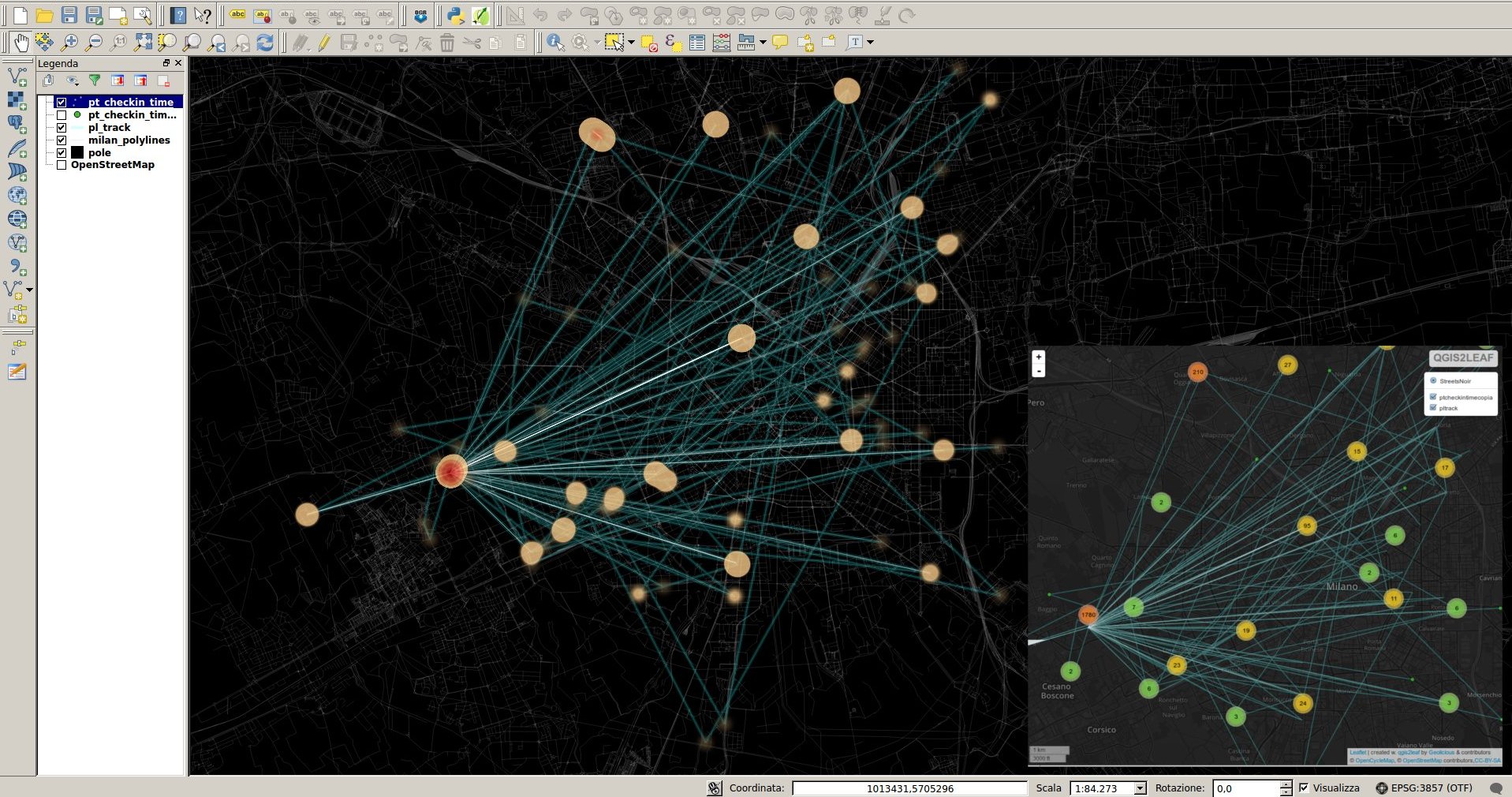Save the current project

point(69,15)
